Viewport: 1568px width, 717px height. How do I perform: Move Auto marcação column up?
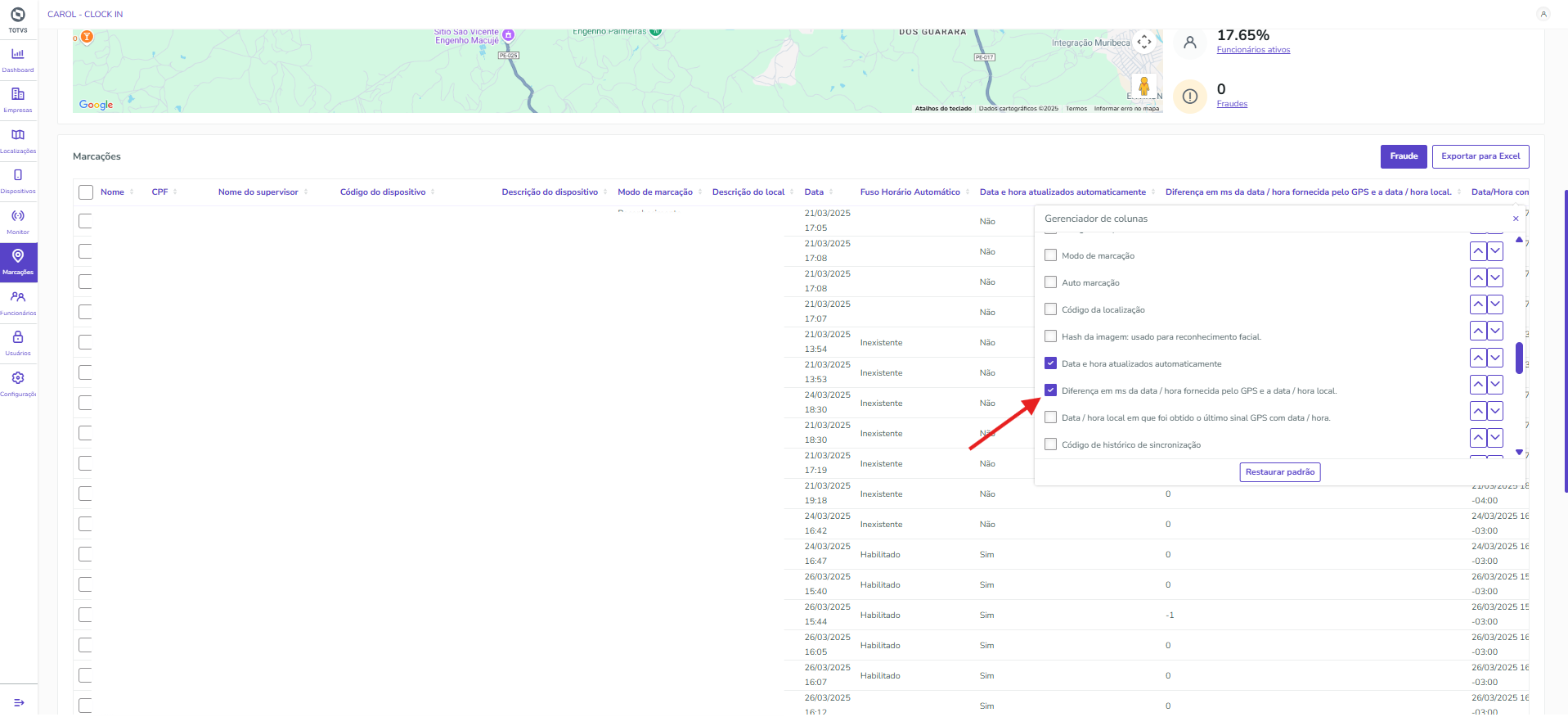1478,278
